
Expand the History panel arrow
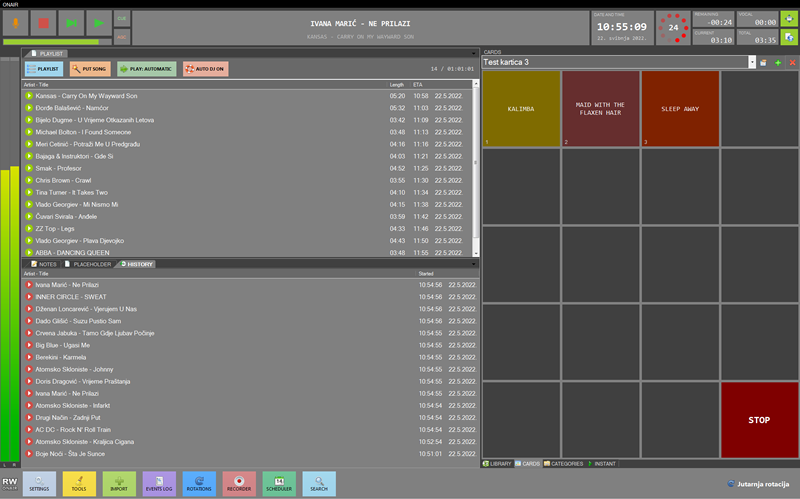[474, 264]
